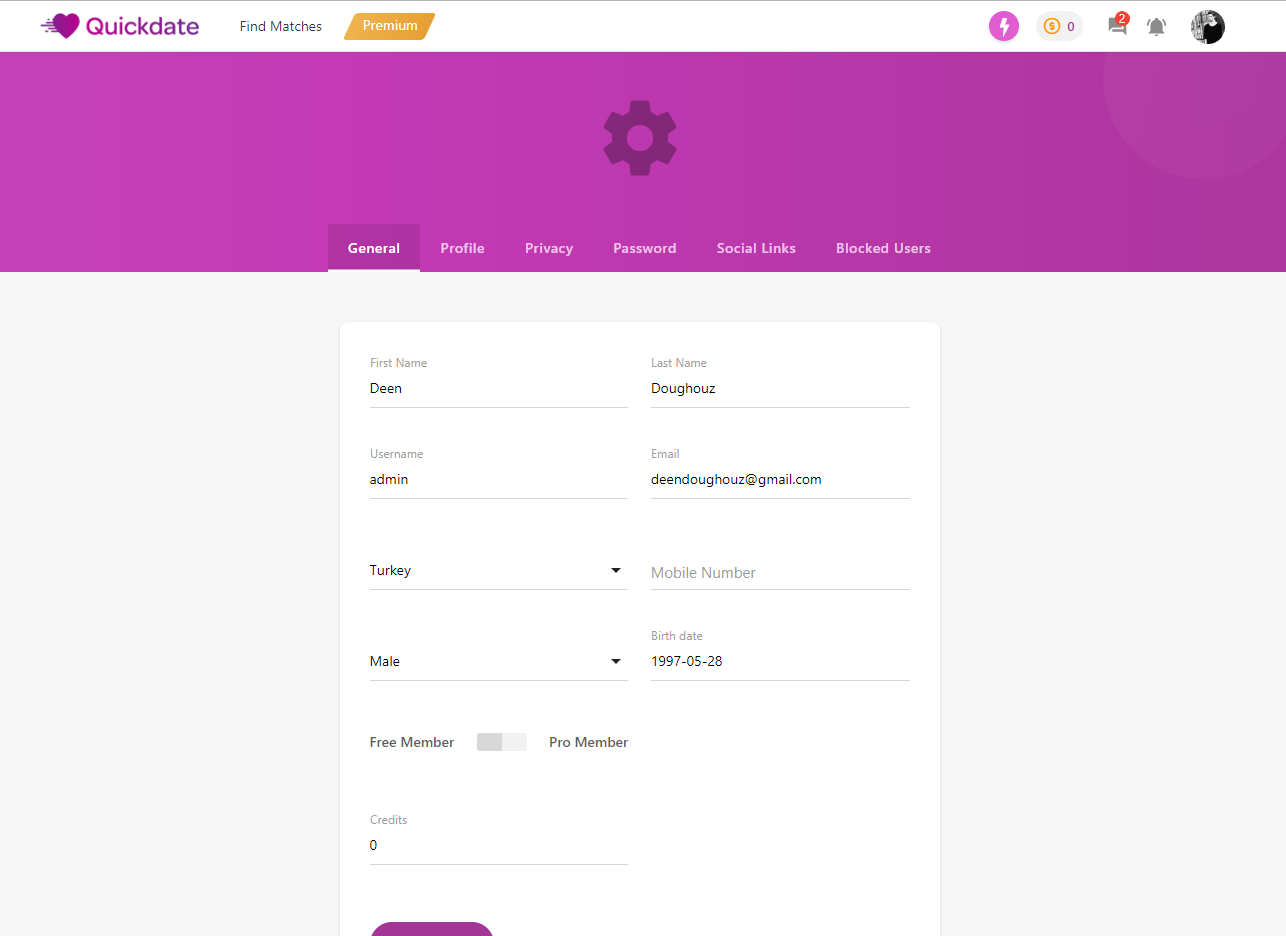Go to the Password tab
Screen dimensions: 1286x936
(x=644, y=248)
